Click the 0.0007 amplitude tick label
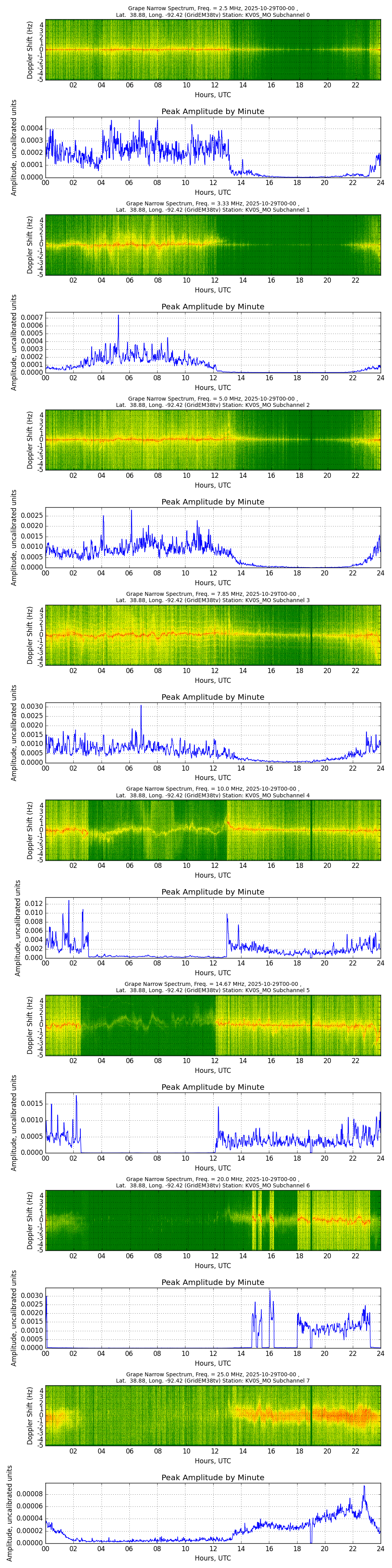 coord(32,318)
